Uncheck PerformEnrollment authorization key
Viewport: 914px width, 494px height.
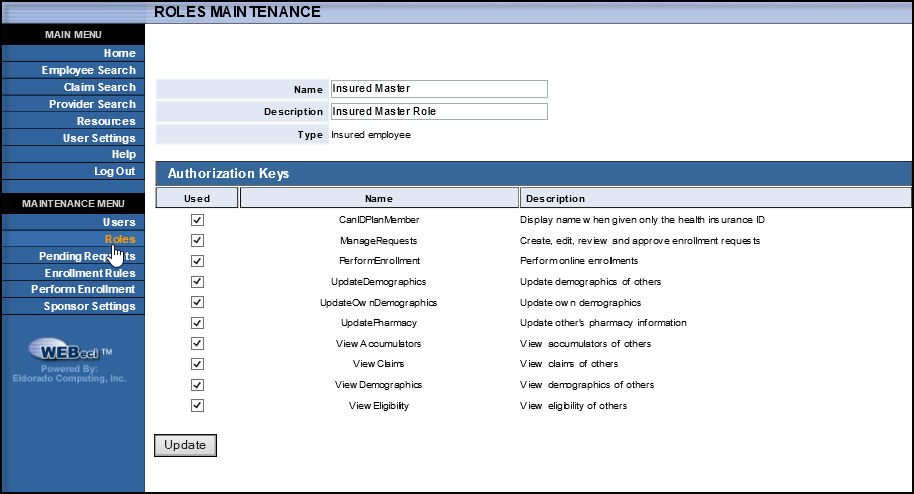[x=198, y=261]
